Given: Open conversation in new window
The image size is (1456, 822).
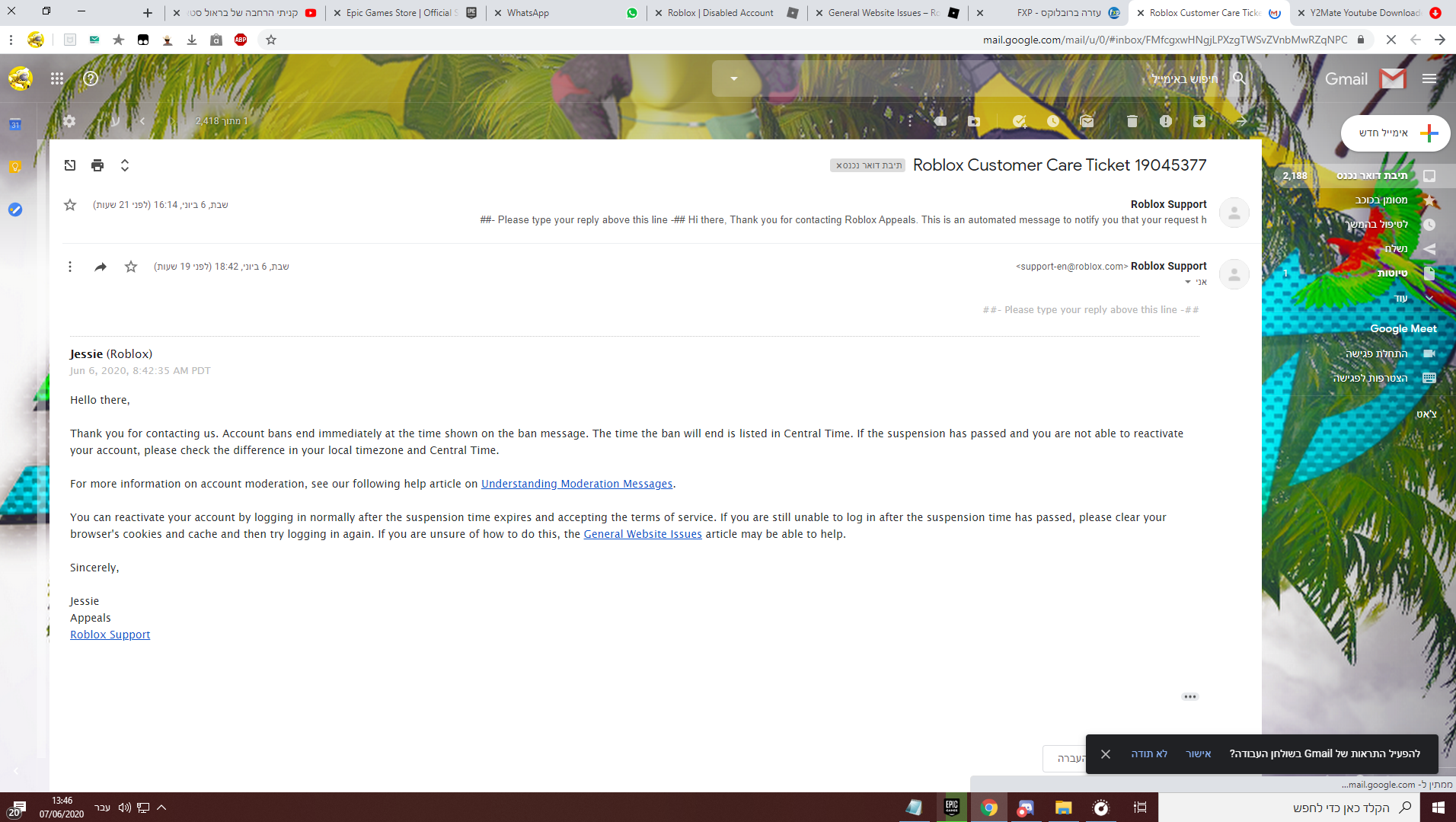Looking at the screenshot, I should [70, 165].
